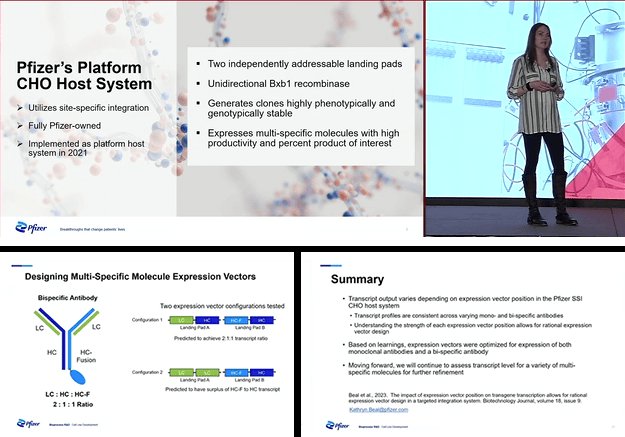Click the Kathryn.Beal@pfizer.com email link

coord(378,408)
